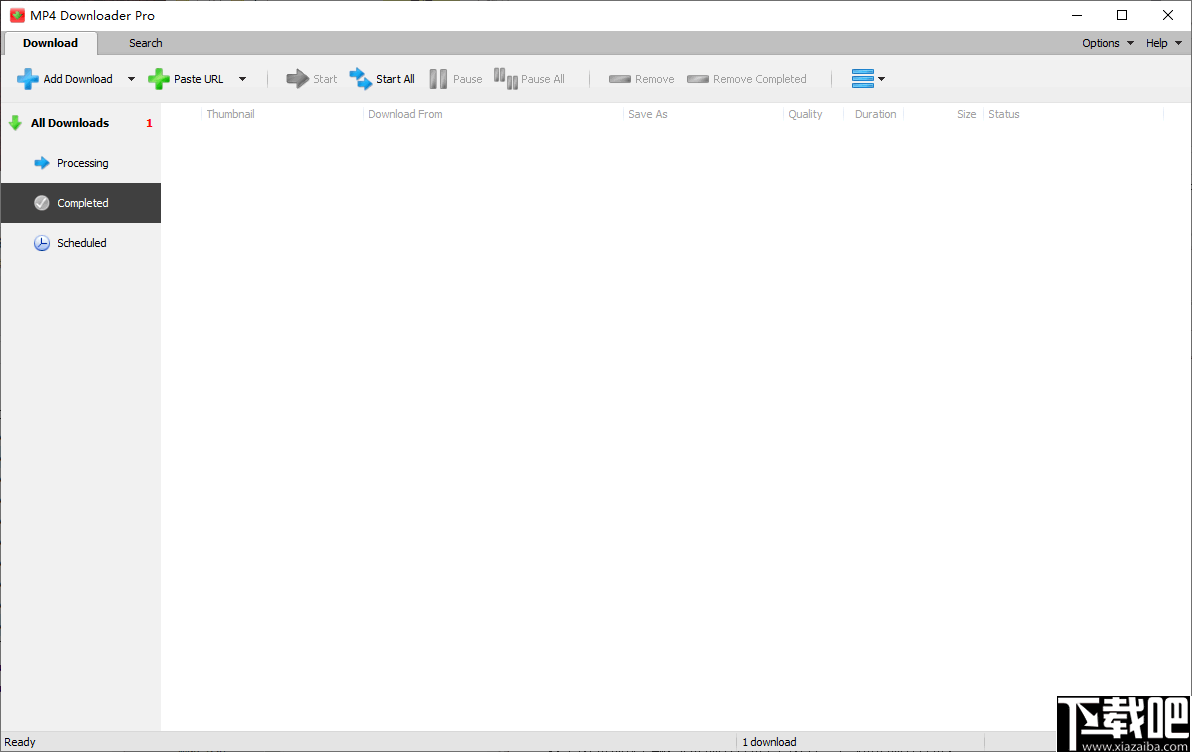This screenshot has width=1192, height=752.
Task: Click the '1 download' status text
Action: (x=769, y=742)
